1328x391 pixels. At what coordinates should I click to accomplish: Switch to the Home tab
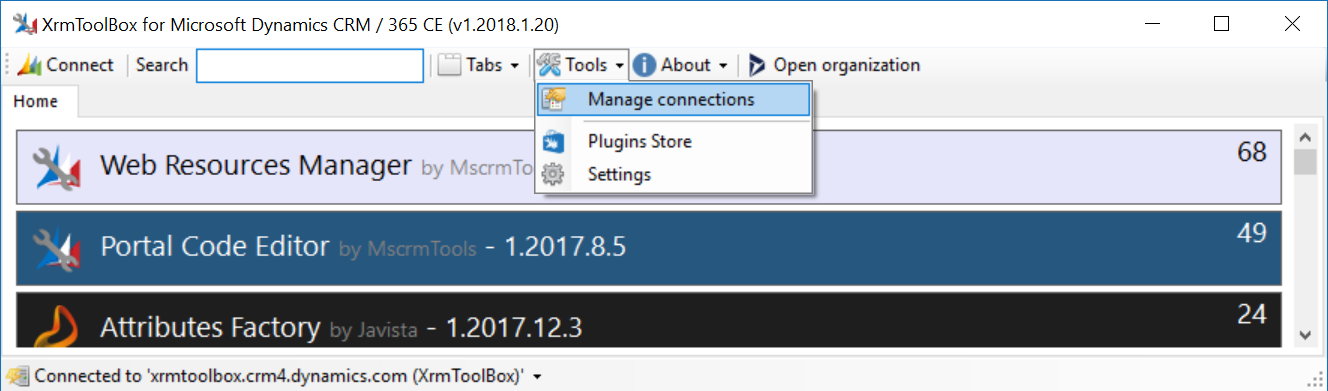36,101
